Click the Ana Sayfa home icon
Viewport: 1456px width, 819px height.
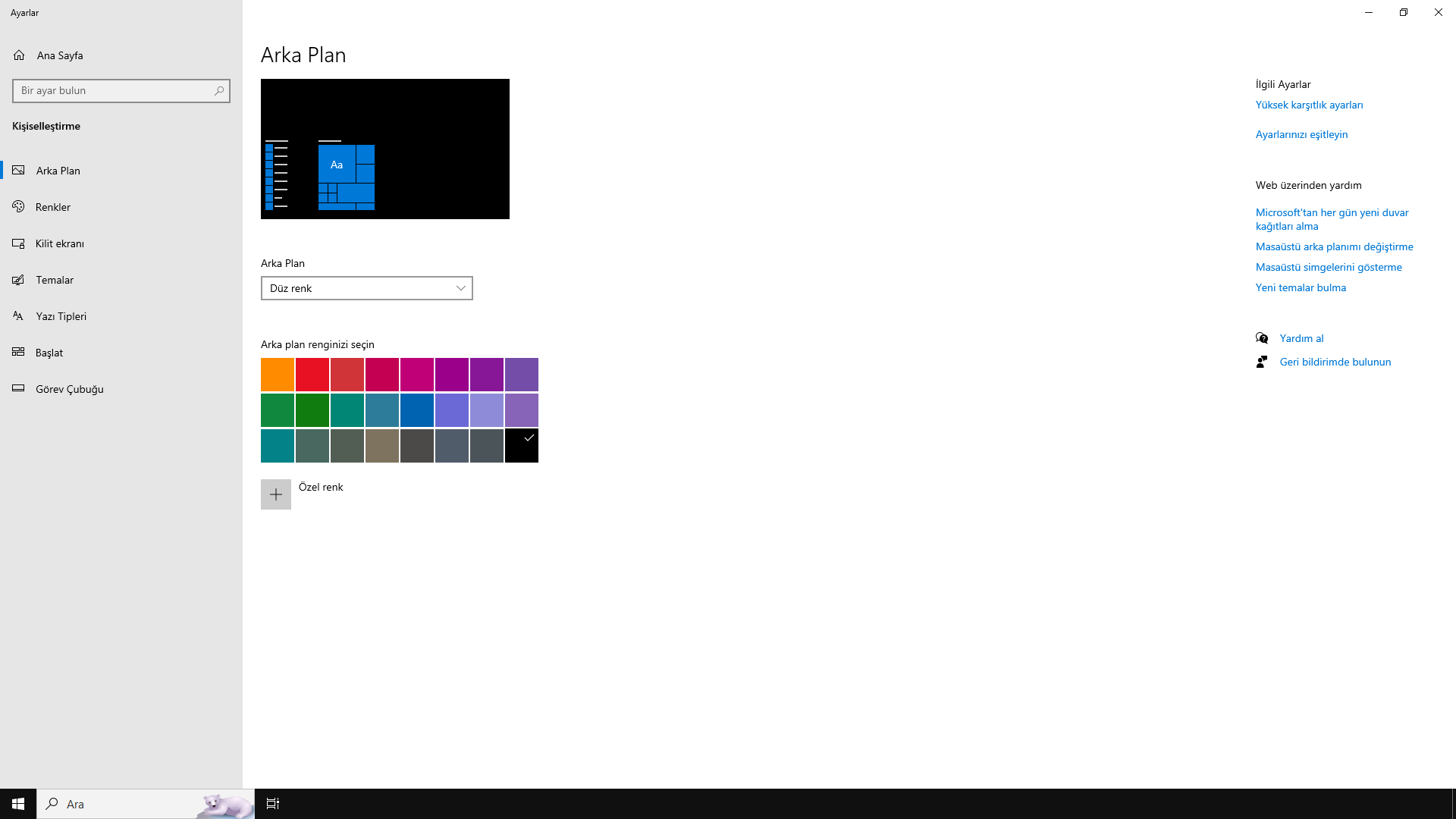[19, 55]
